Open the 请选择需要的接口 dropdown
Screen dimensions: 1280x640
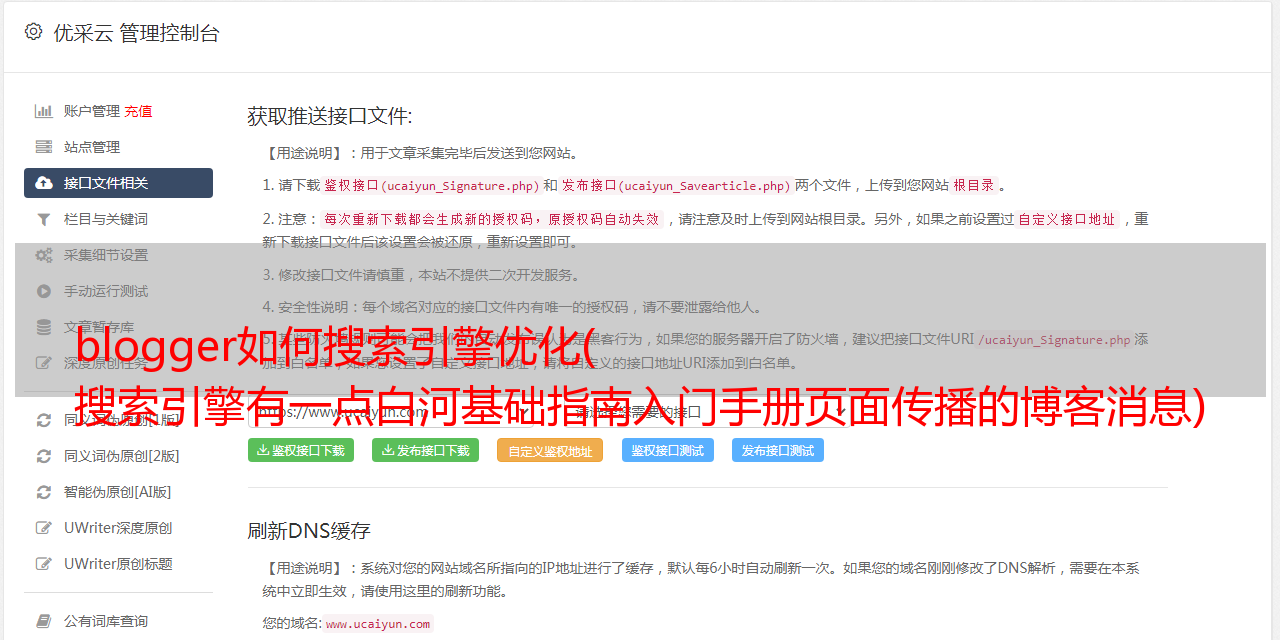click(707, 411)
